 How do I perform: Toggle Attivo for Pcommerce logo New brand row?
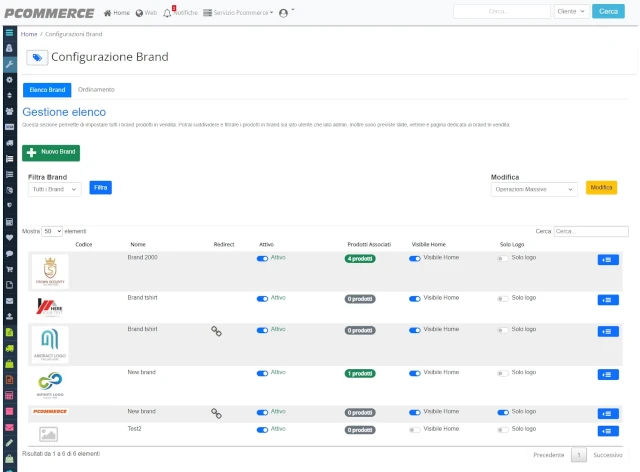coord(262,412)
